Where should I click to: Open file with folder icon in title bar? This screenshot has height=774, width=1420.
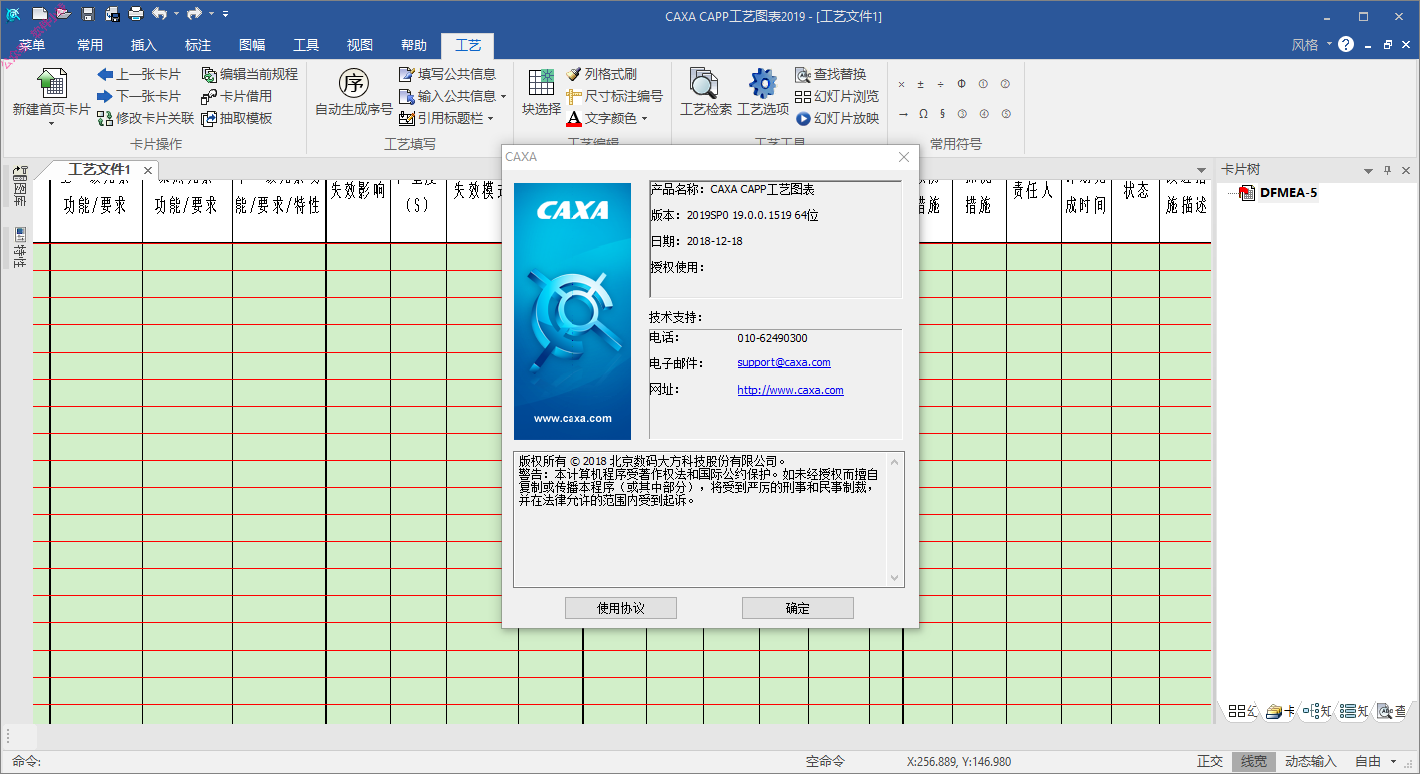coord(63,14)
